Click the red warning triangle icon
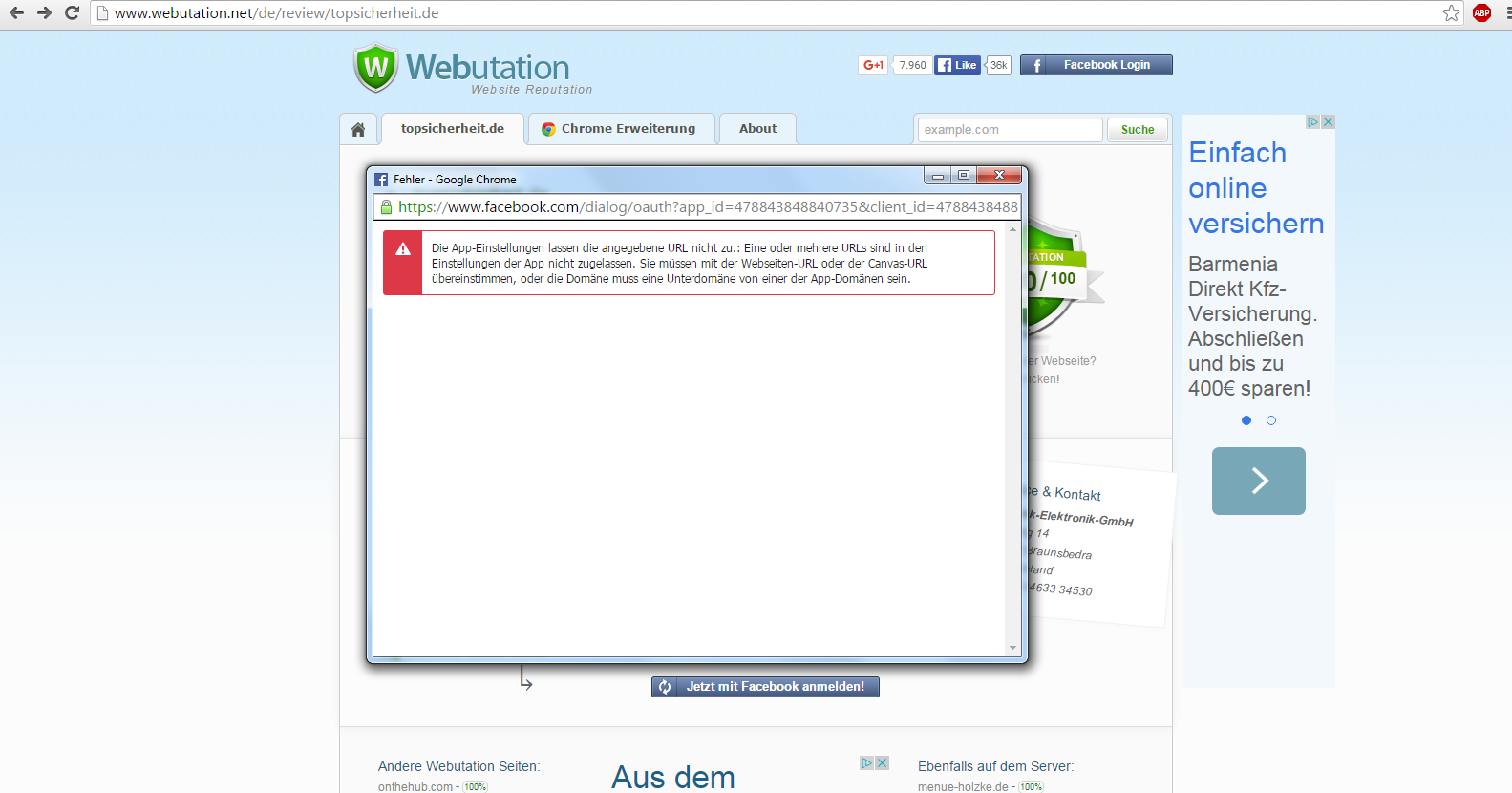 [x=403, y=249]
